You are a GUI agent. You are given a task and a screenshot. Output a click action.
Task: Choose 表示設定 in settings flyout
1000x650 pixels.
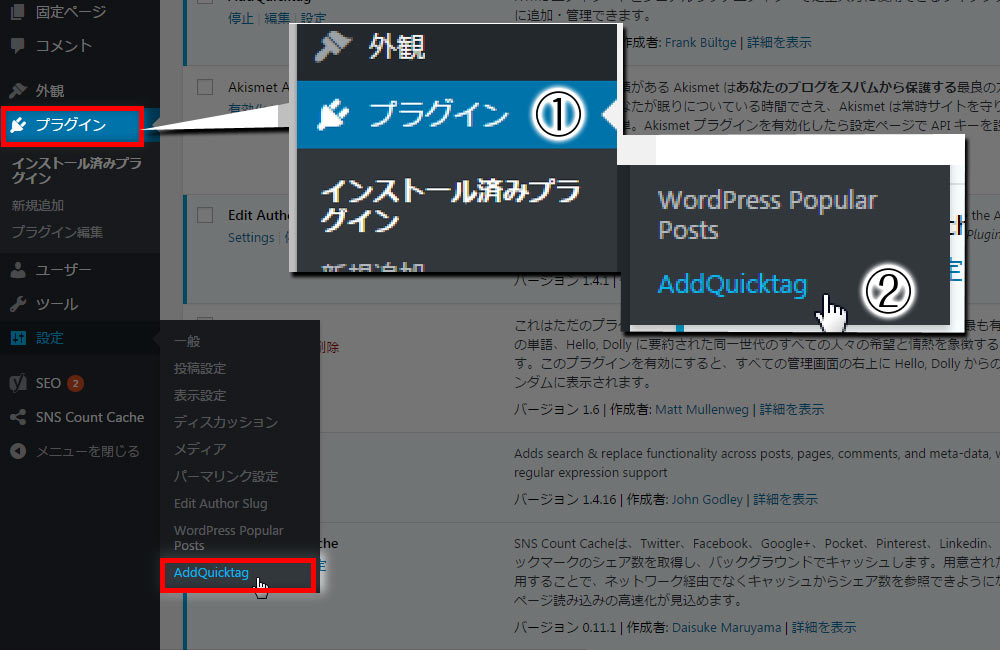click(200, 395)
